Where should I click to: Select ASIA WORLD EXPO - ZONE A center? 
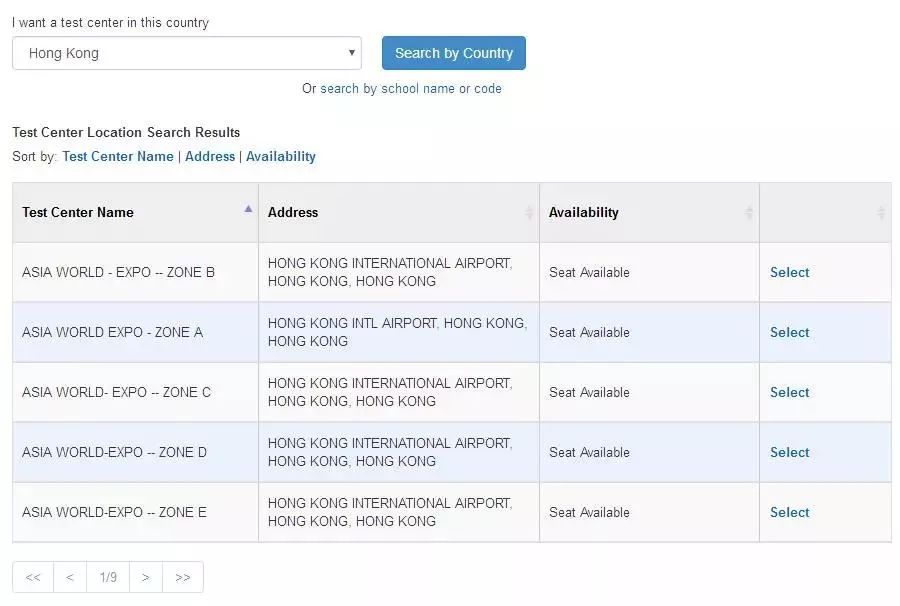(789, 332)
